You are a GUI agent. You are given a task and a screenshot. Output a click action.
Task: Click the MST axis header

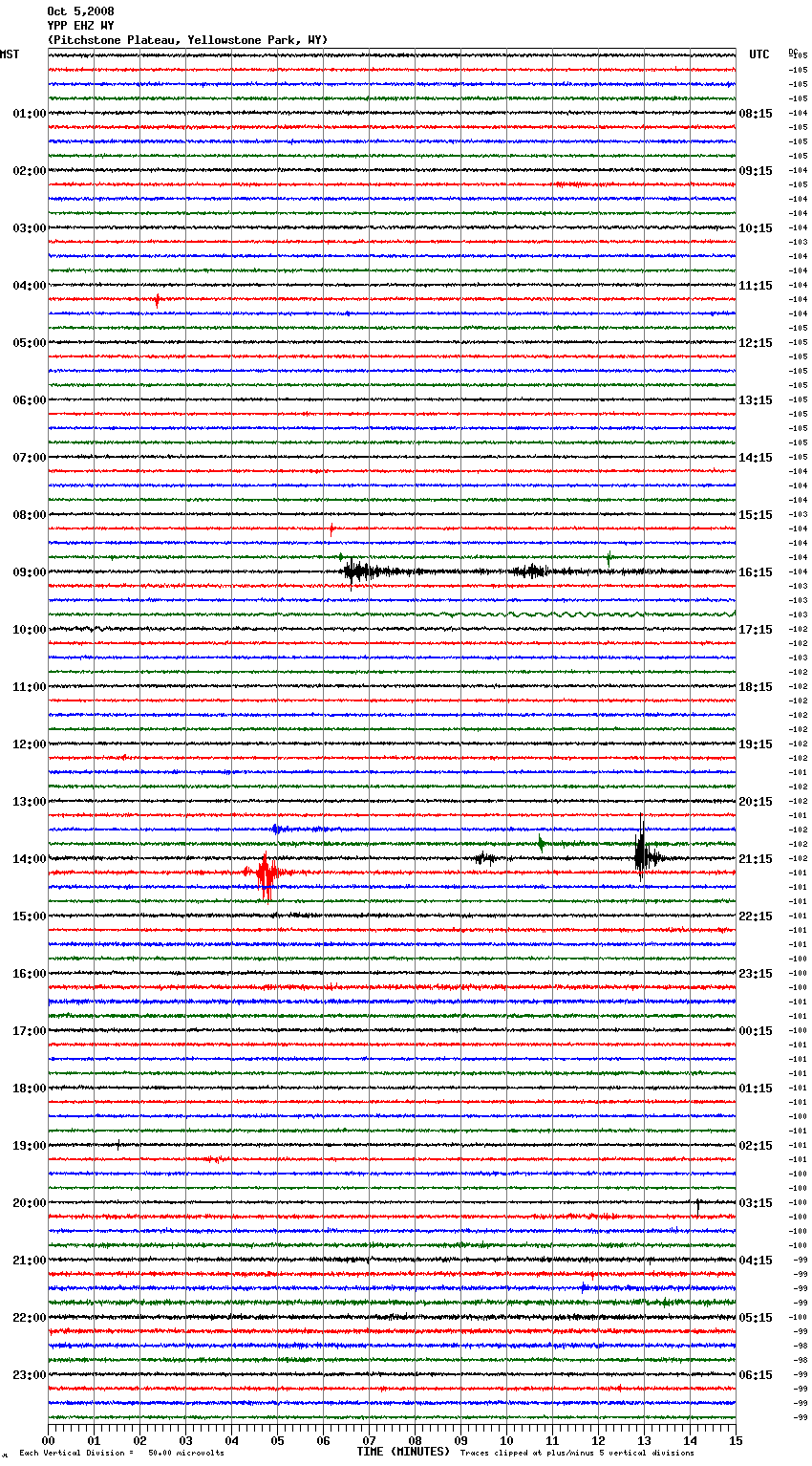click(x=10, y=54)
